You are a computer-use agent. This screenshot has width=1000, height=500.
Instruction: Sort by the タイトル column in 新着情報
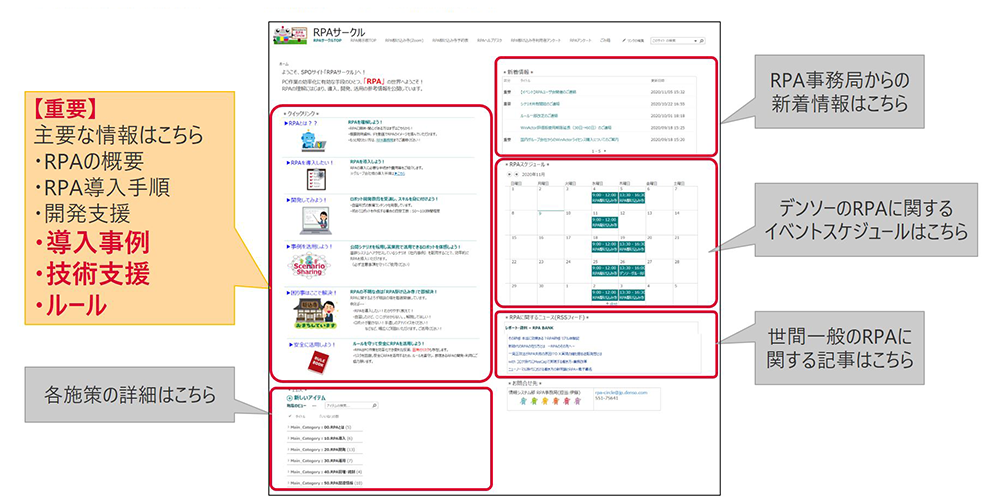[x=526, y=81]
